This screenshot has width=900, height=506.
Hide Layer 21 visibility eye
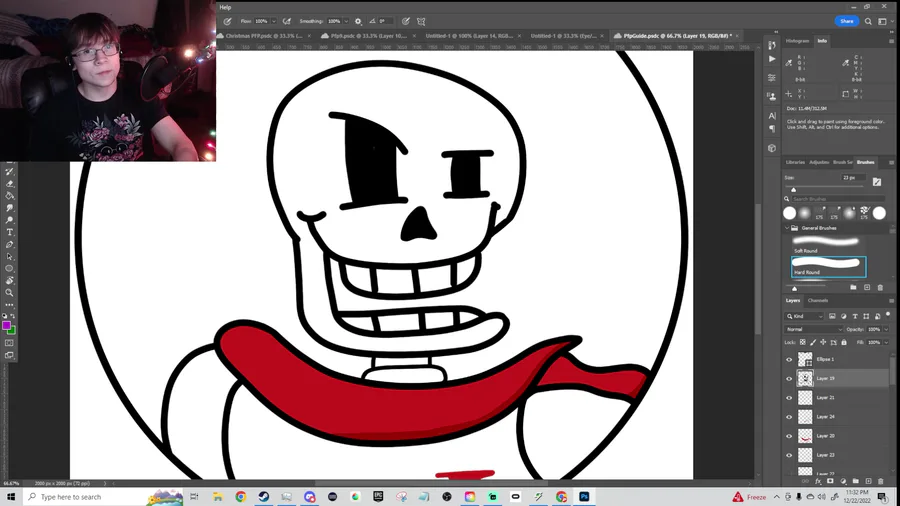[789, 398]
